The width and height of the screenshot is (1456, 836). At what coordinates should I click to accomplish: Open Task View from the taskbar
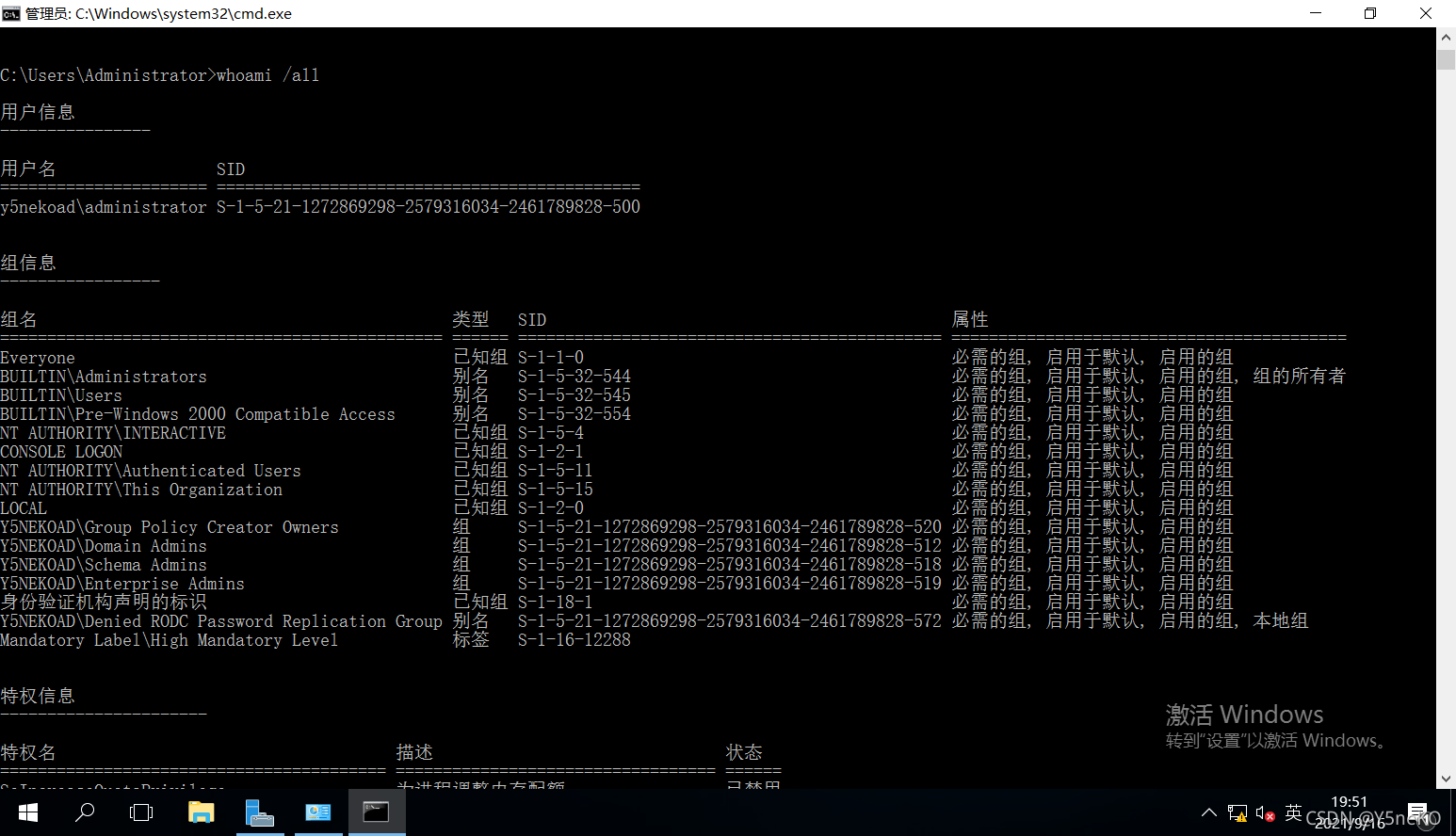141,812
